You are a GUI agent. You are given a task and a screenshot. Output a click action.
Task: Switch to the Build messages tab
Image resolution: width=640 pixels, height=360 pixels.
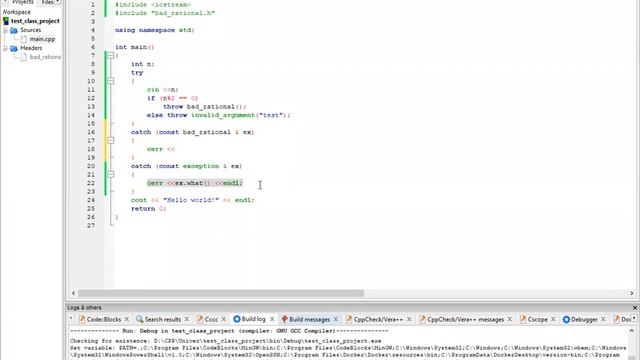[x=309, y=319]
